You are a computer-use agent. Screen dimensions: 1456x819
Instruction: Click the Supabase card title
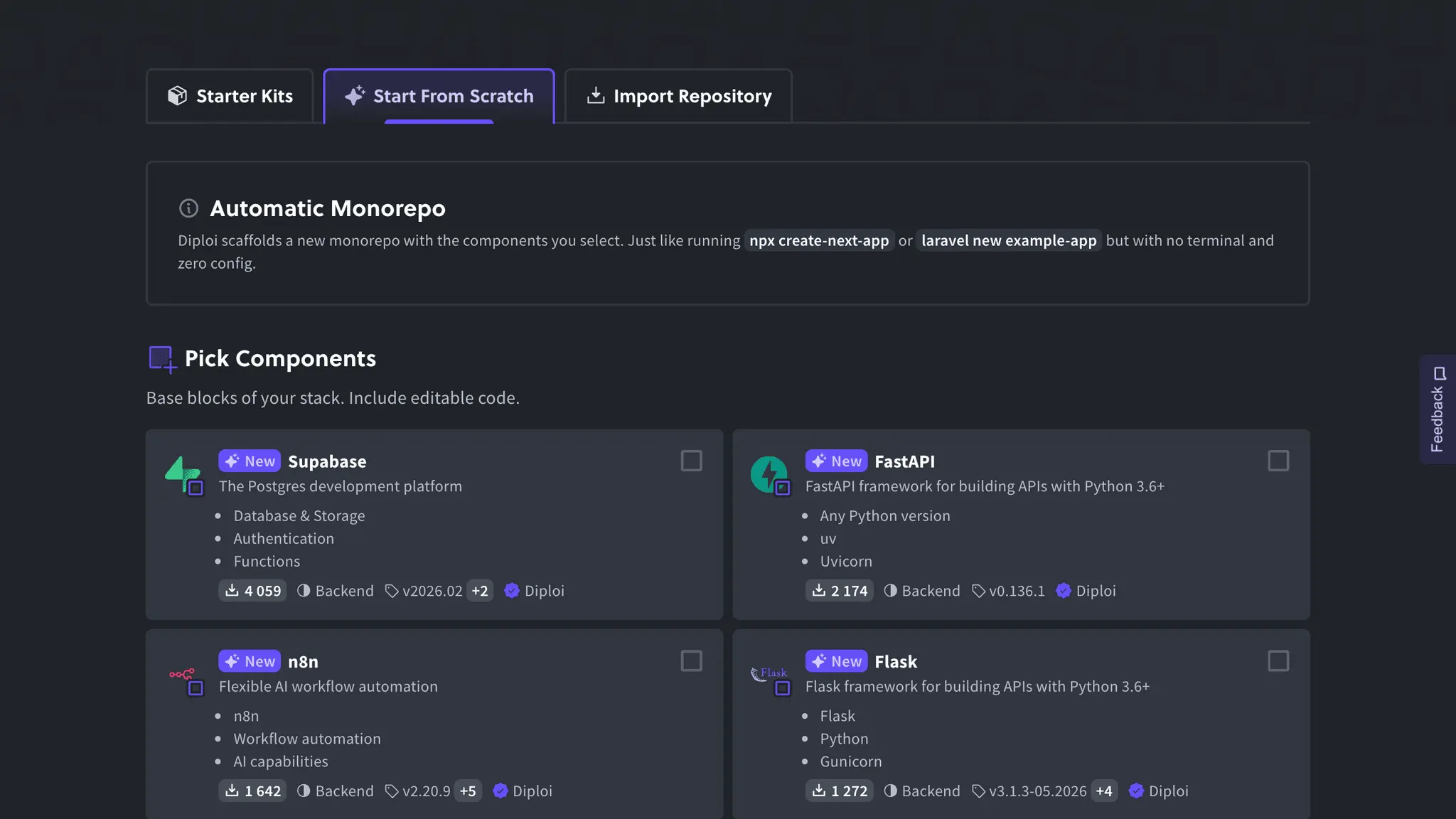click(327, 461)
